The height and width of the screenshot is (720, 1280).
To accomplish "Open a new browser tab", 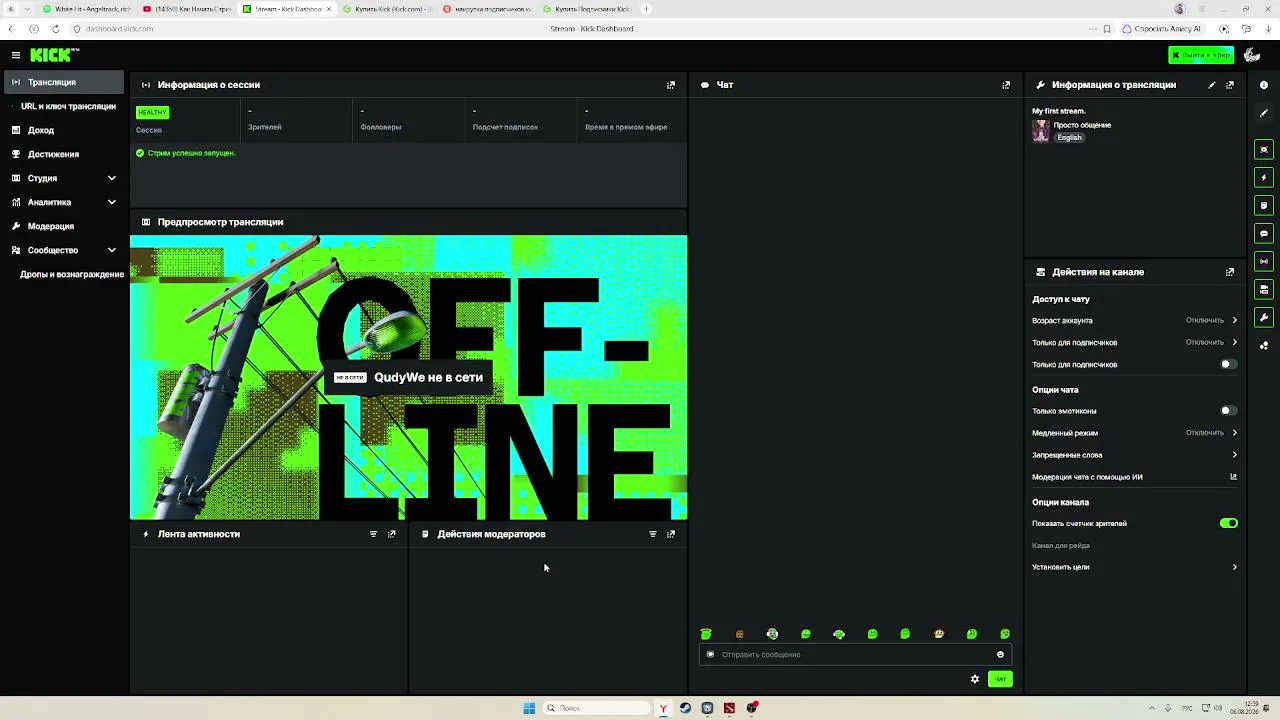I will 646,9.
